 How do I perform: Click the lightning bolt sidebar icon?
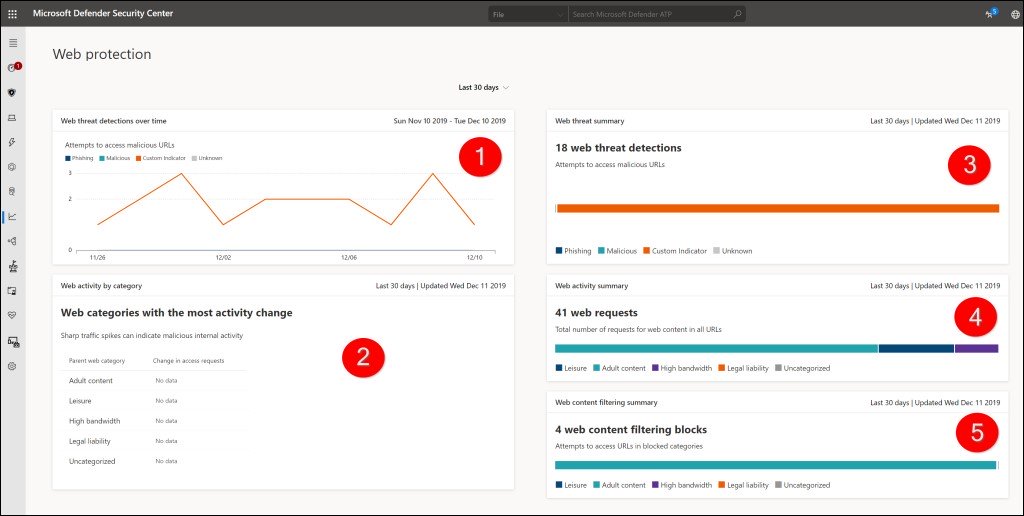click(x=13, y=142)
